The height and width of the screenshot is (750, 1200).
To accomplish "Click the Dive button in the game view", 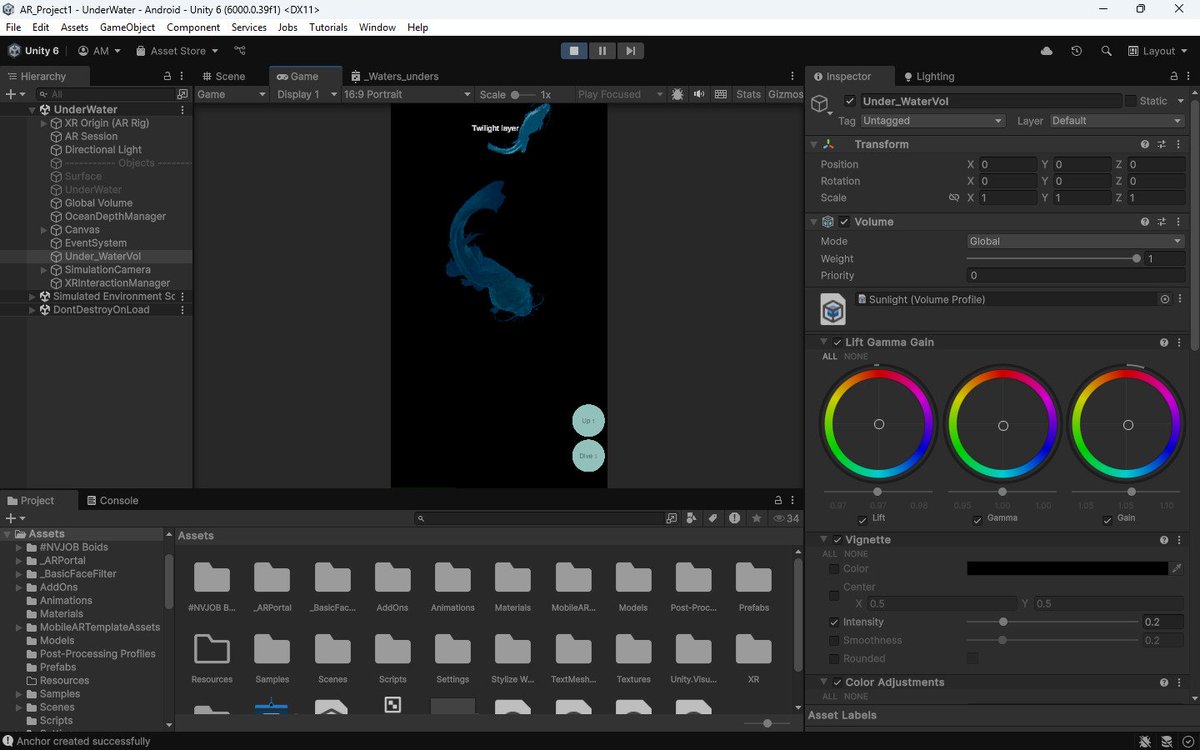I will click(588, 456).
